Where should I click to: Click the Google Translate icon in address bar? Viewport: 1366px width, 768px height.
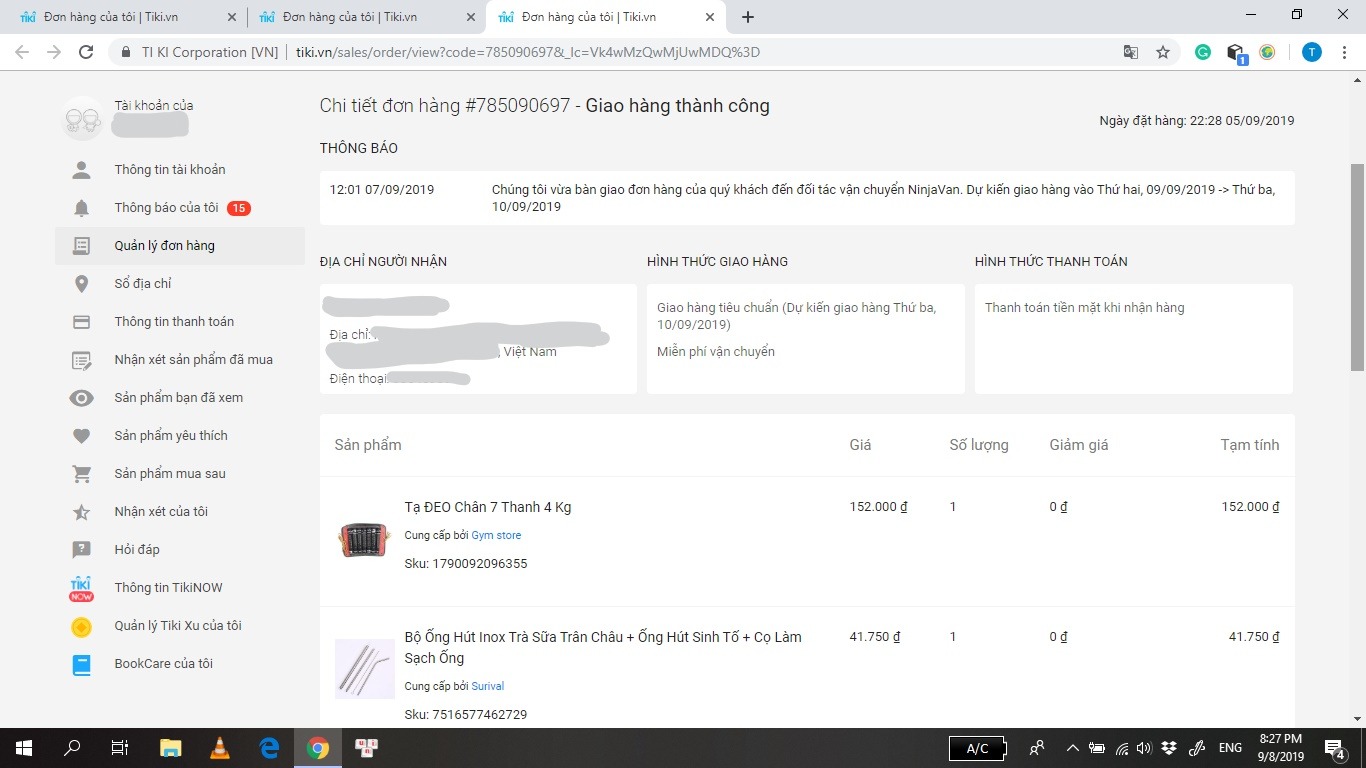coord(1131,52)
